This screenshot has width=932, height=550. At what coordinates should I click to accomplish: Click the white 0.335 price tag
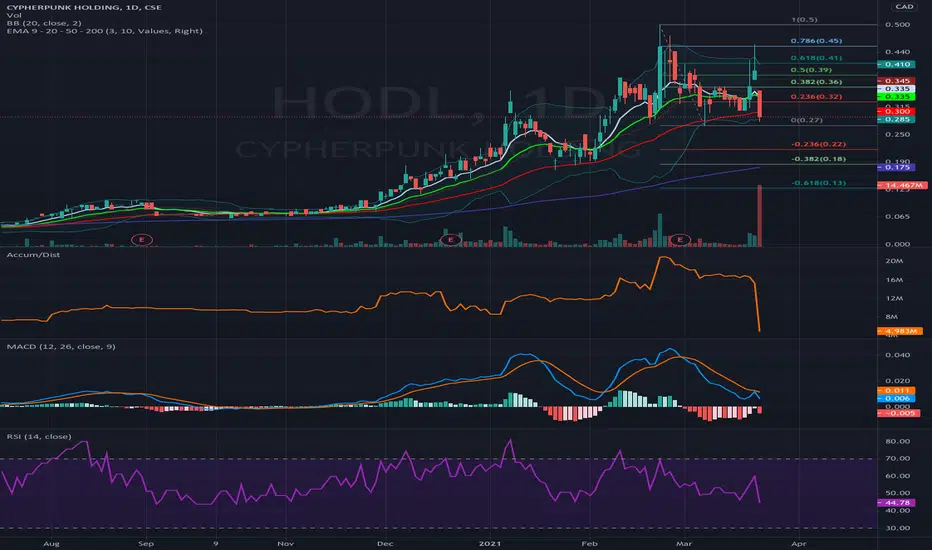pyautogui.click(x=896, y=89)
